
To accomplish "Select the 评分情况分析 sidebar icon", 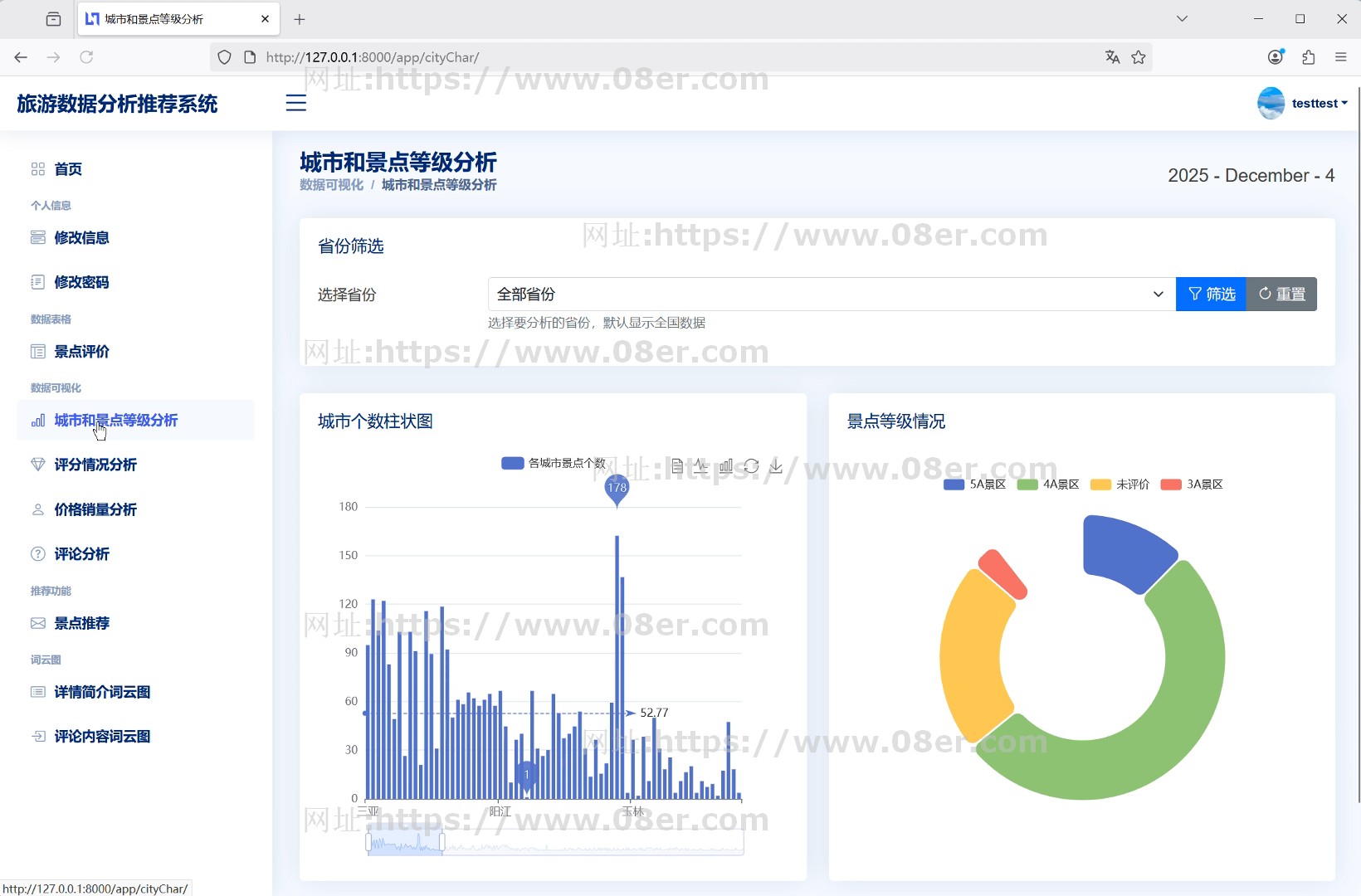I will coord(37,465).
